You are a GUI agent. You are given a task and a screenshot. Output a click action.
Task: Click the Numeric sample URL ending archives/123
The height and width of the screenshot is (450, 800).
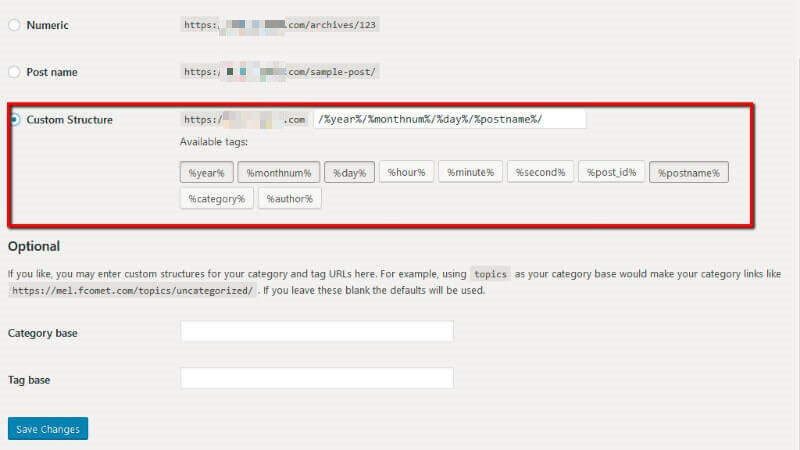pyautogui.click(x=280, y=24)
